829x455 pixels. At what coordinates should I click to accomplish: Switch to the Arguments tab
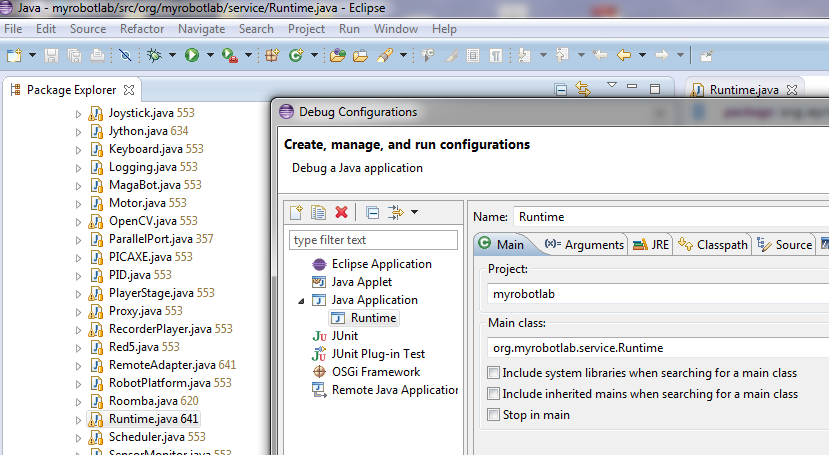585,245
